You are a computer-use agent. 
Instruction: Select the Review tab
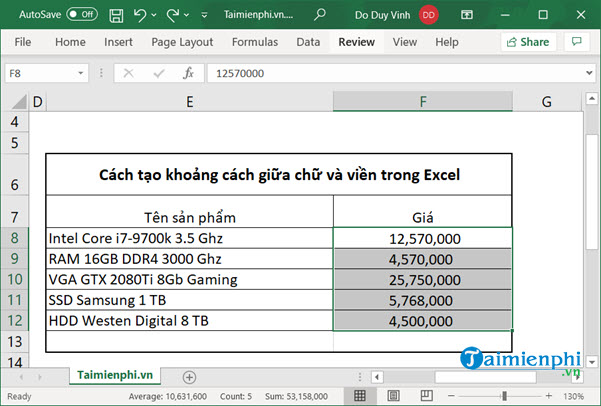tap(356, 42)
